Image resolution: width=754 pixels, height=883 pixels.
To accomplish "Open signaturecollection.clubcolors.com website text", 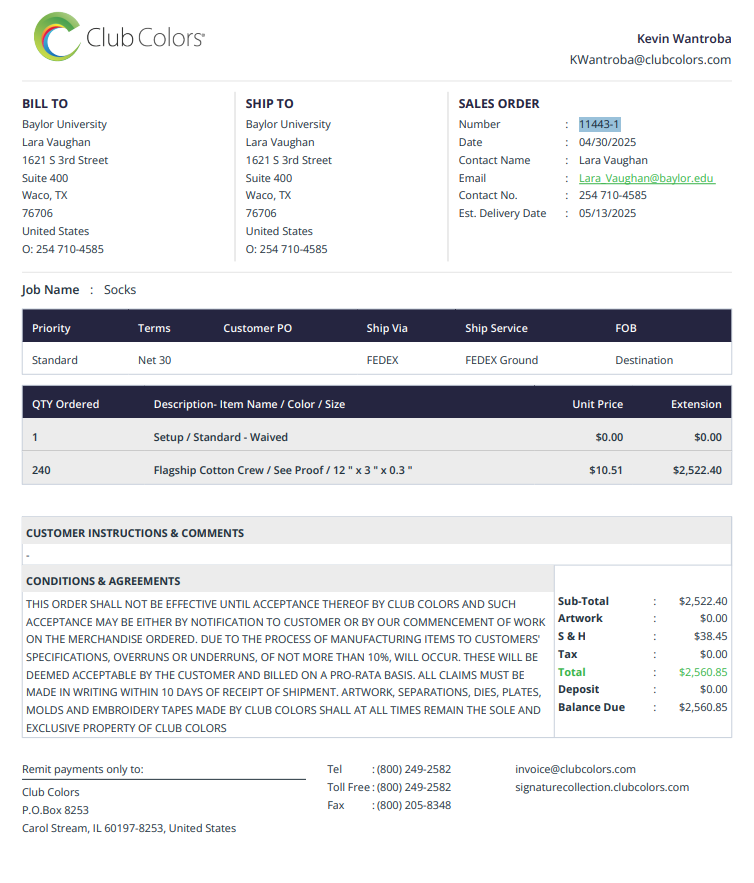I will click(602, 787).
